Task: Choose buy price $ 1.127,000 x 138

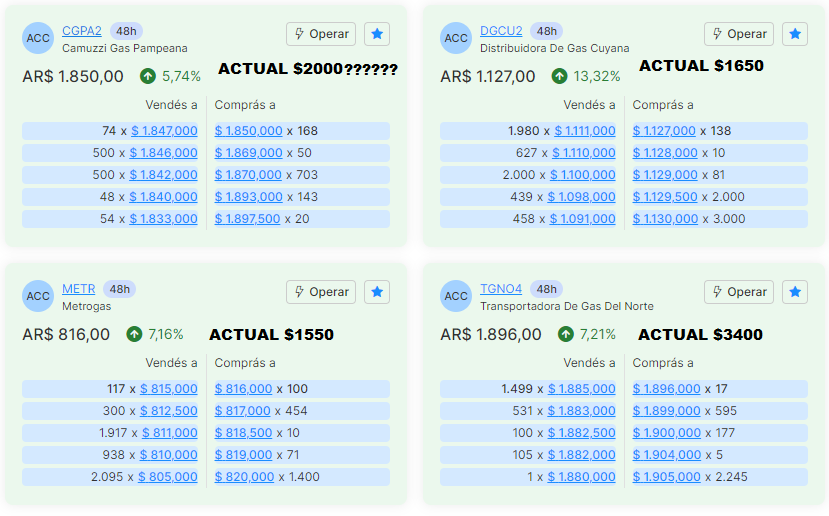Action: point(664,131)
